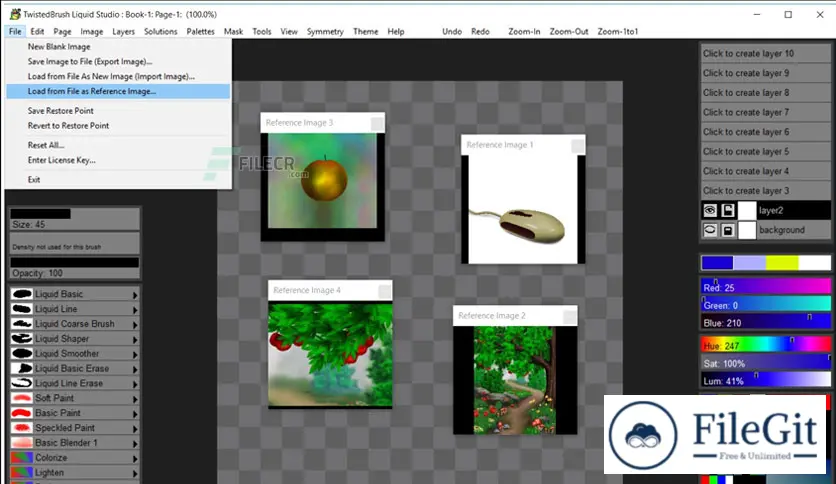The image size is (836, 484).
Task: Expand the Soft Paint submenu arrow
Action: (x=135, y=399)
